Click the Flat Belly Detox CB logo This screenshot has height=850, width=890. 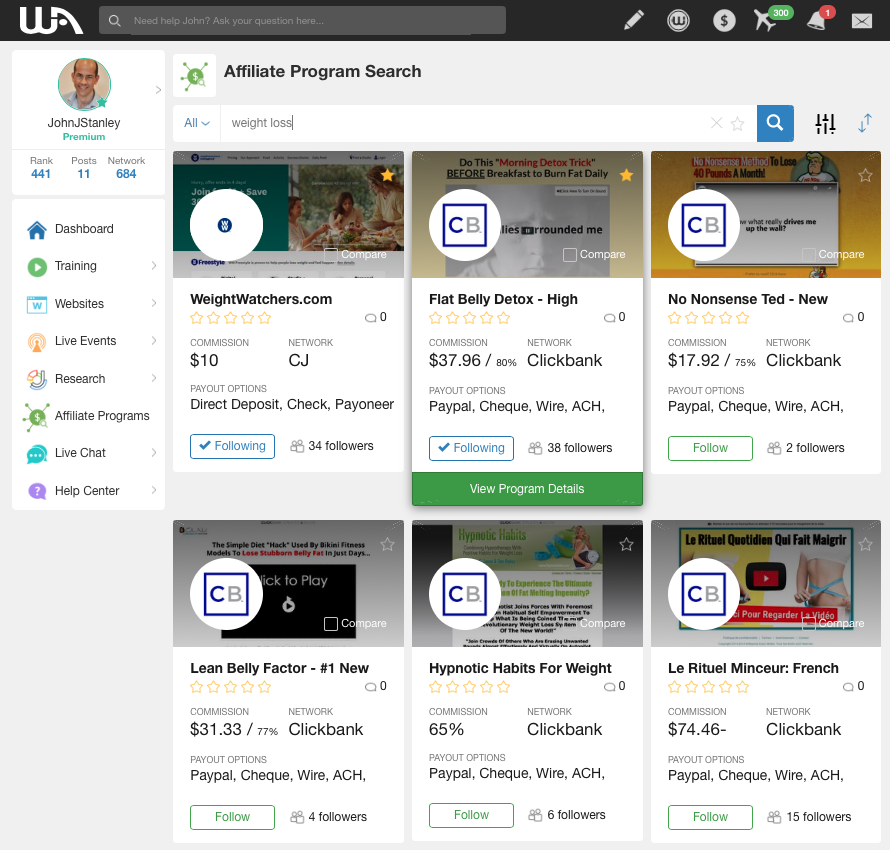tap(464, 225)
